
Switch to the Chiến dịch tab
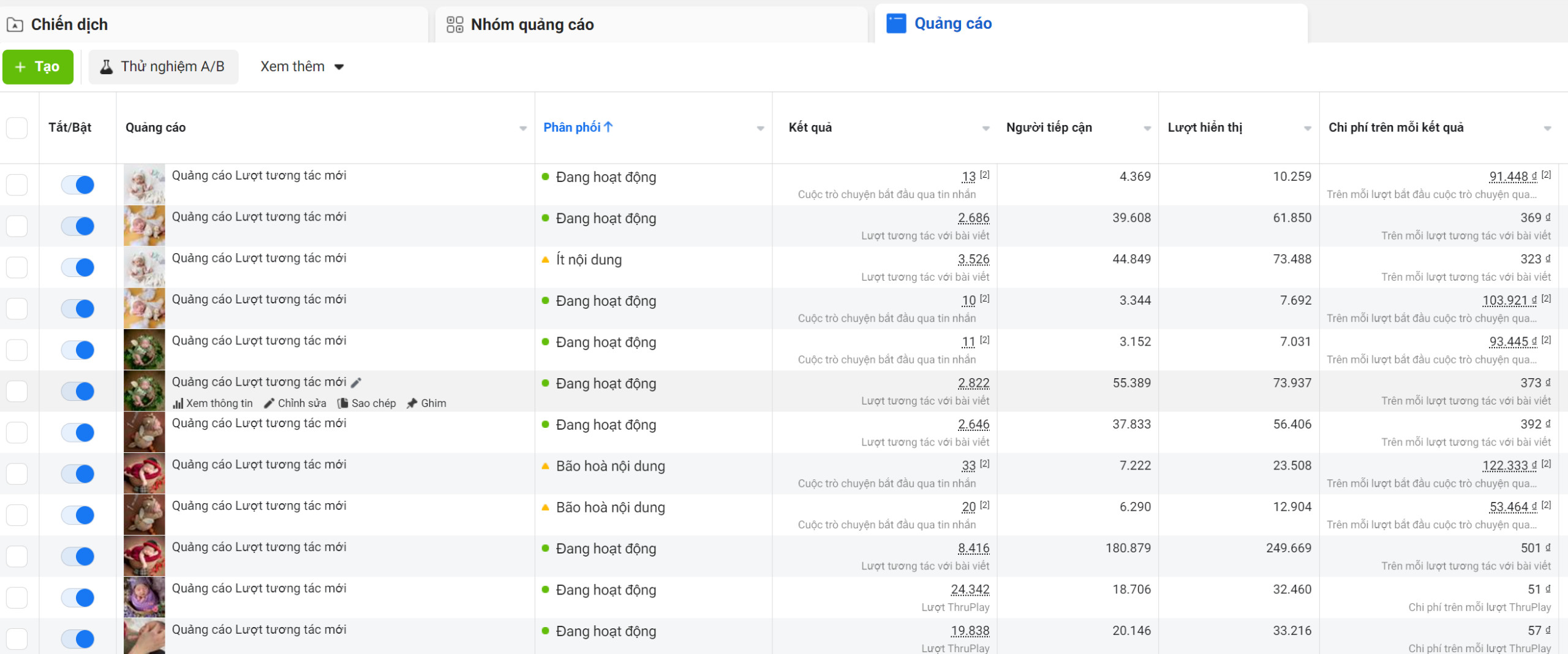tap(213, 25)
